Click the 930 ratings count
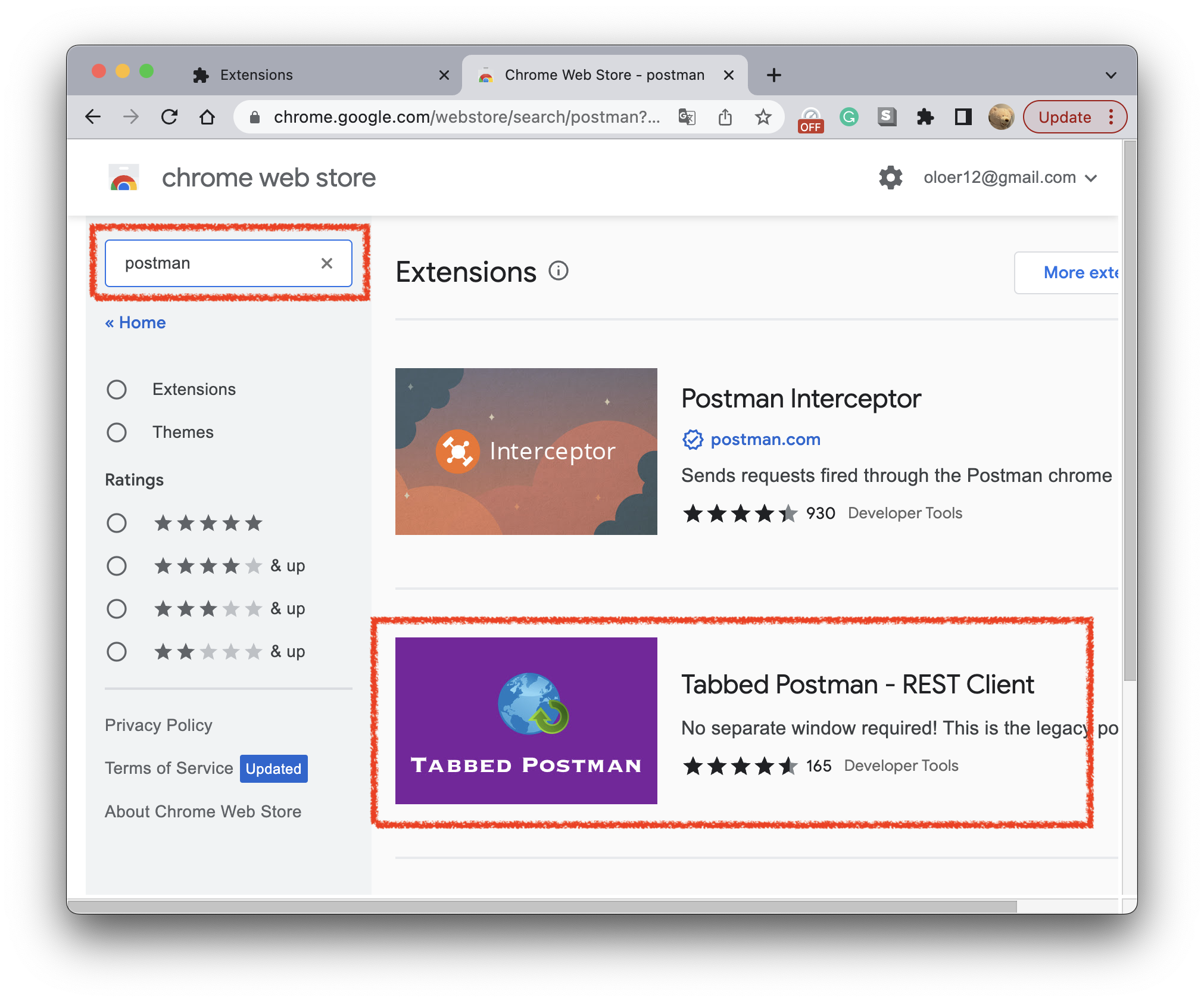Viewport: 1204px width, 1002px height. (x=821, y=513)
